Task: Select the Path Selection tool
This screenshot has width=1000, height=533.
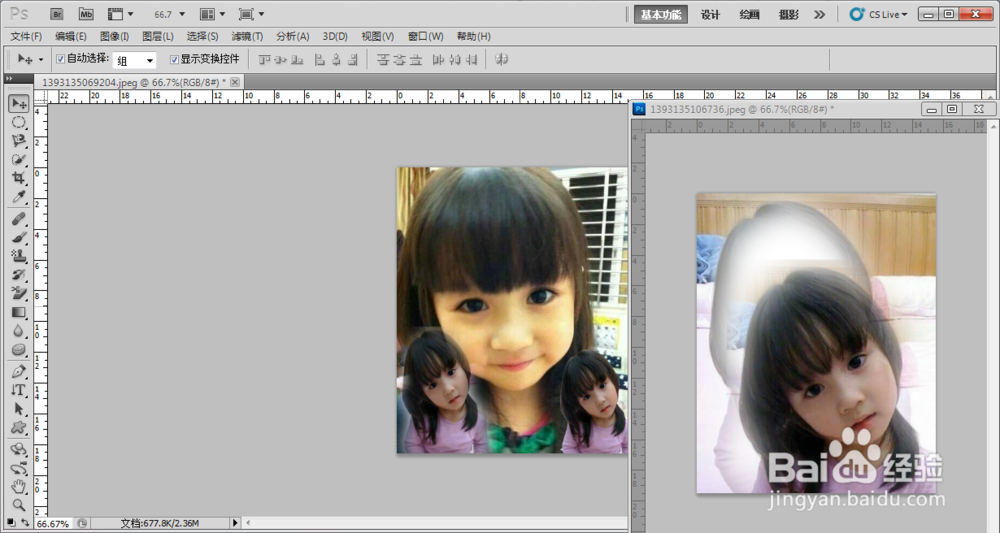Action: tap(18, 409)
